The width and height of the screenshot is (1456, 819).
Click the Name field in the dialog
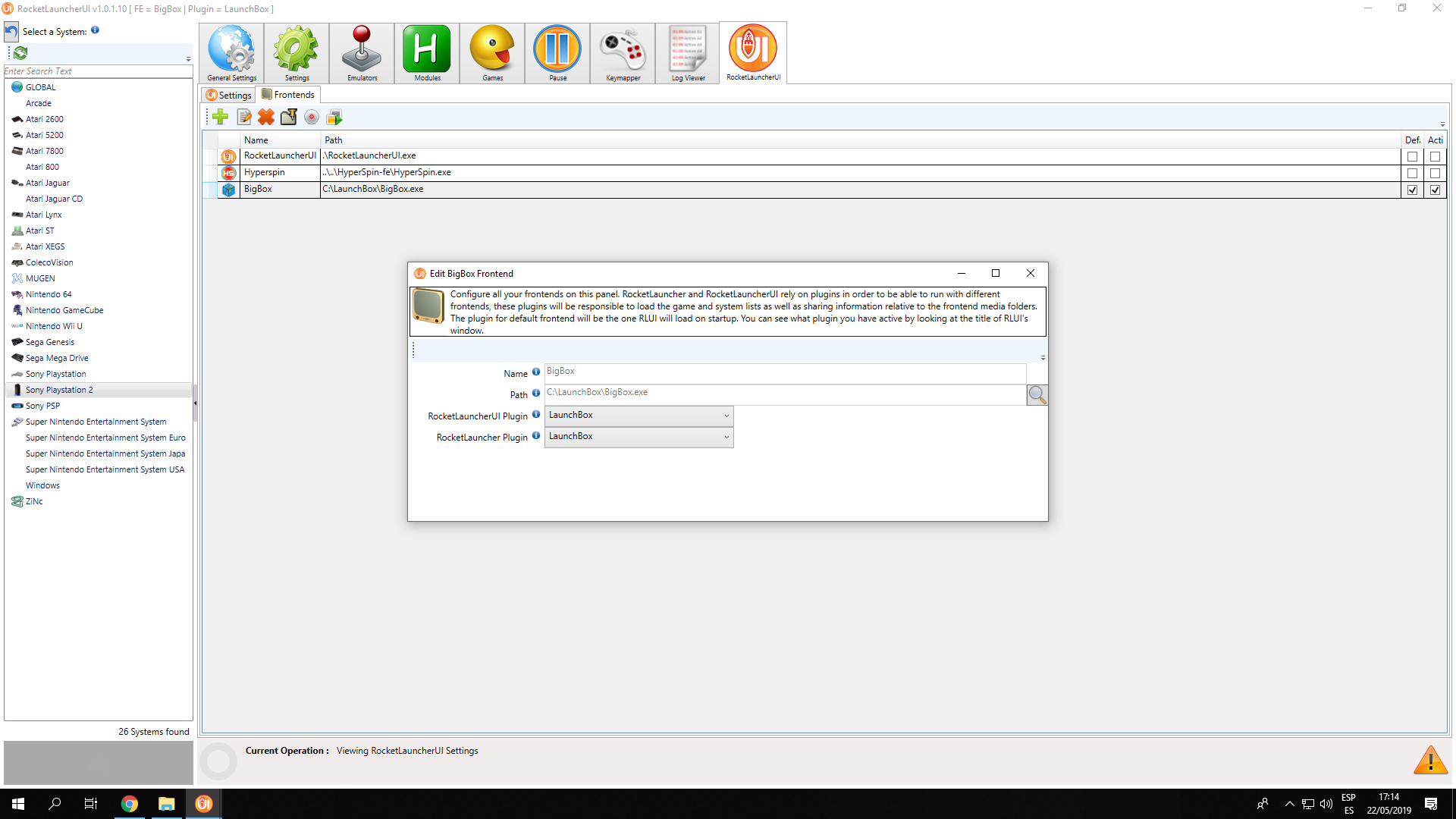click(785, 372)
